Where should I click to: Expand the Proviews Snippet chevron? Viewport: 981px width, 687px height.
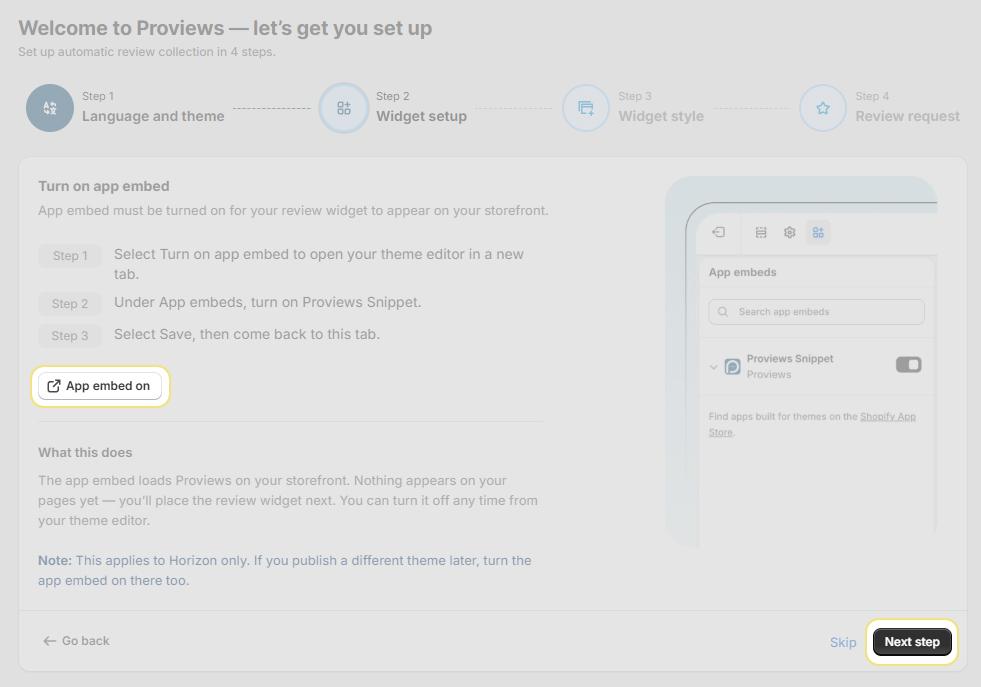click(x=713, y=367)
